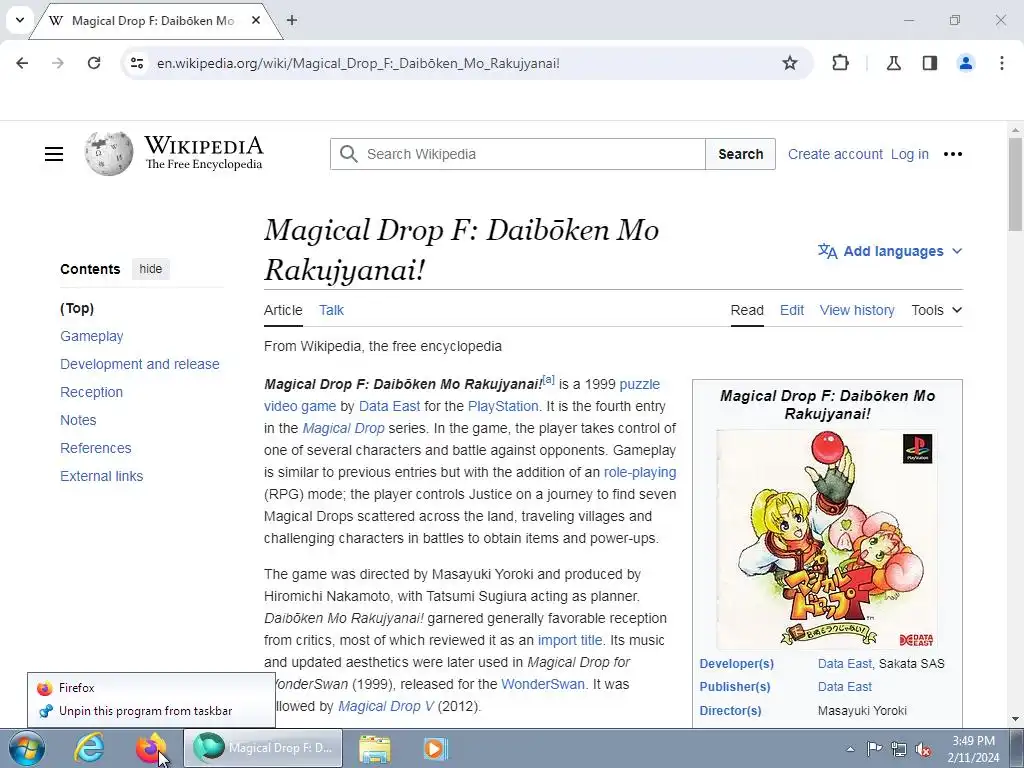
Task: Open the PlayStation link
Action: (x=503, y=406)
